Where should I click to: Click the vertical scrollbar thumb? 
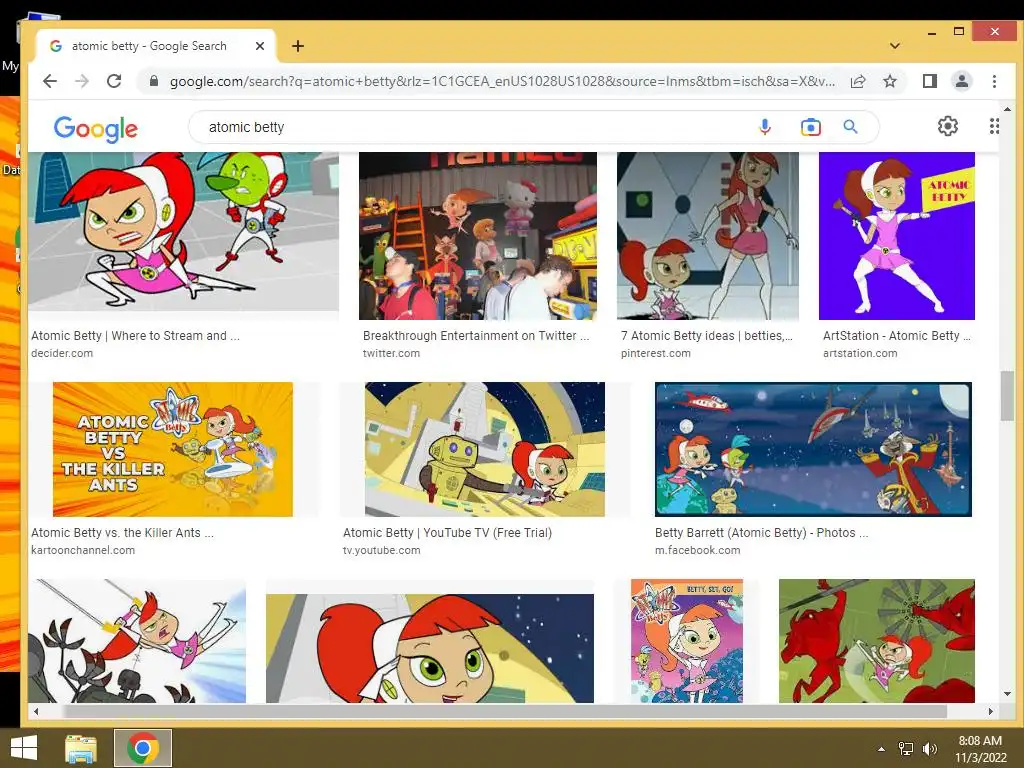coord(1007,396)
